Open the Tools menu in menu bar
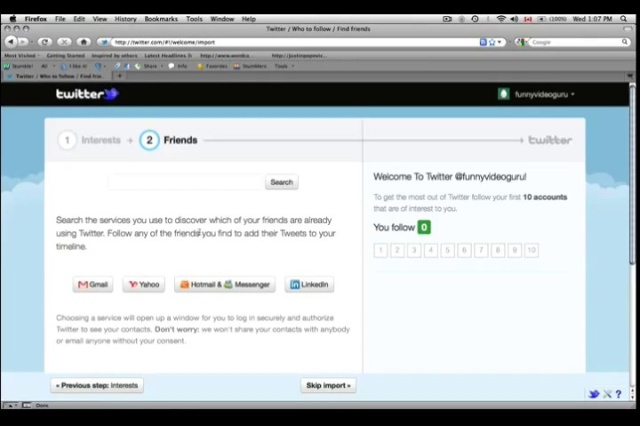Screen dimensions: 640x426 [x=194, y=19]
